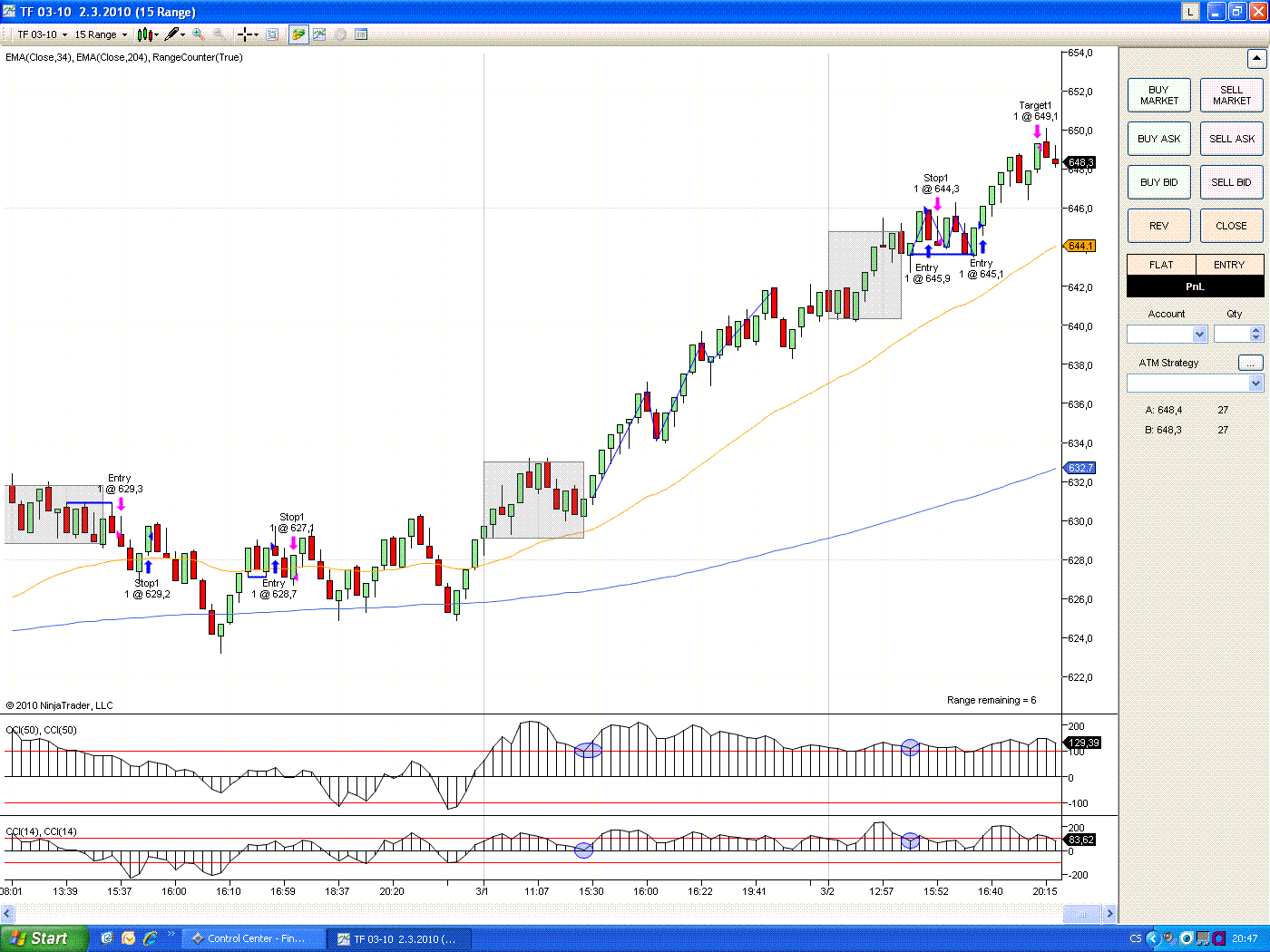Open the ATM Strategy dropdown
Screen dimensions: 1270x952
[1195, 384]
